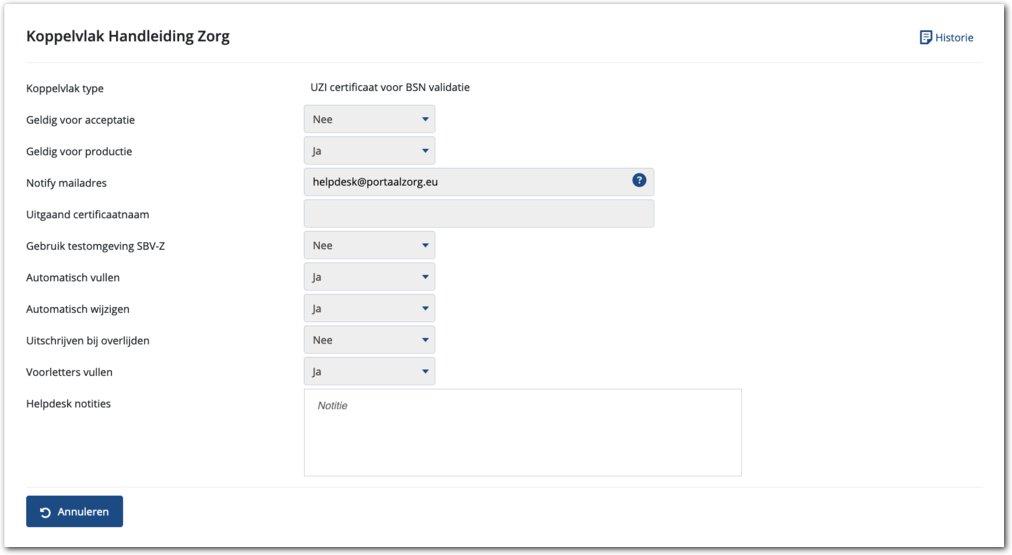Expand the Automatisch wijzigen dropdown

pos(369,308)
